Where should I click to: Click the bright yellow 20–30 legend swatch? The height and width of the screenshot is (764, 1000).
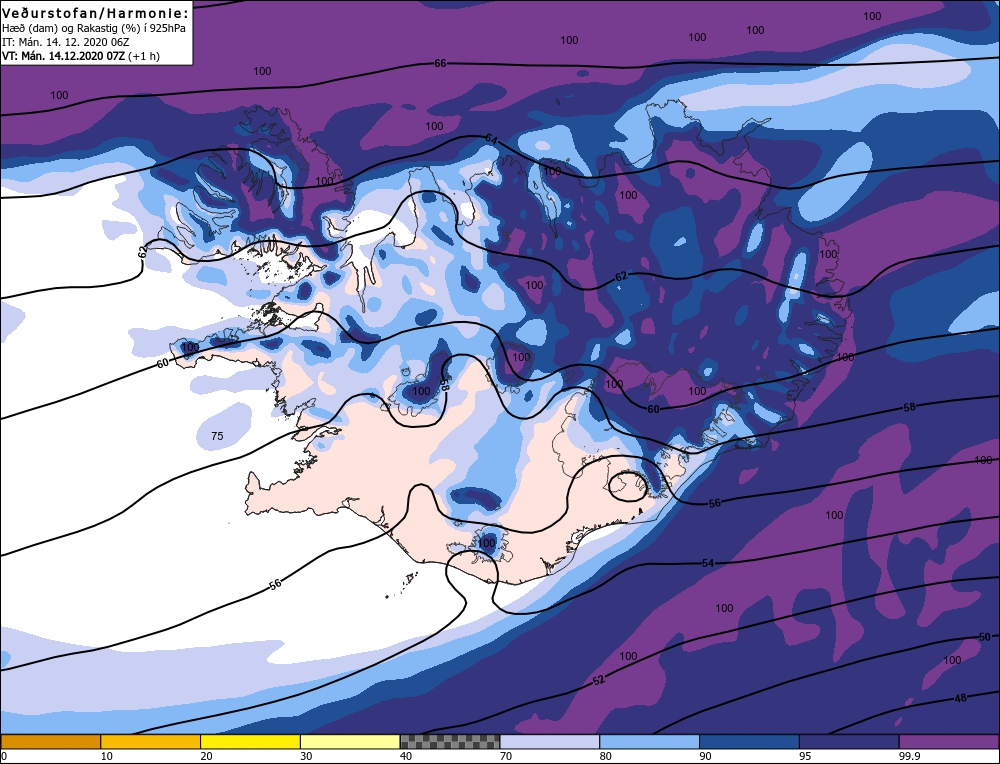point(250,741)
